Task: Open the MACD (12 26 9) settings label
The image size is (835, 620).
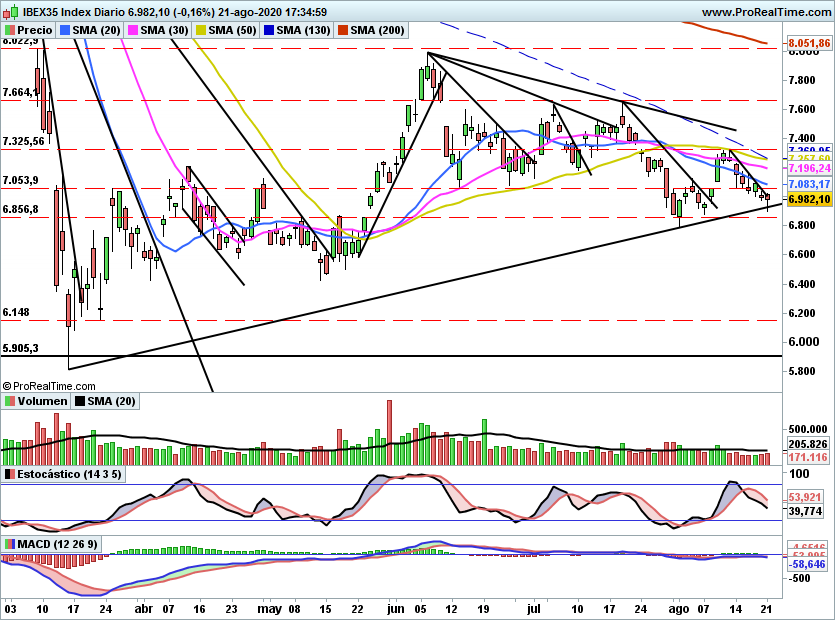Action: tap(57, 544)
